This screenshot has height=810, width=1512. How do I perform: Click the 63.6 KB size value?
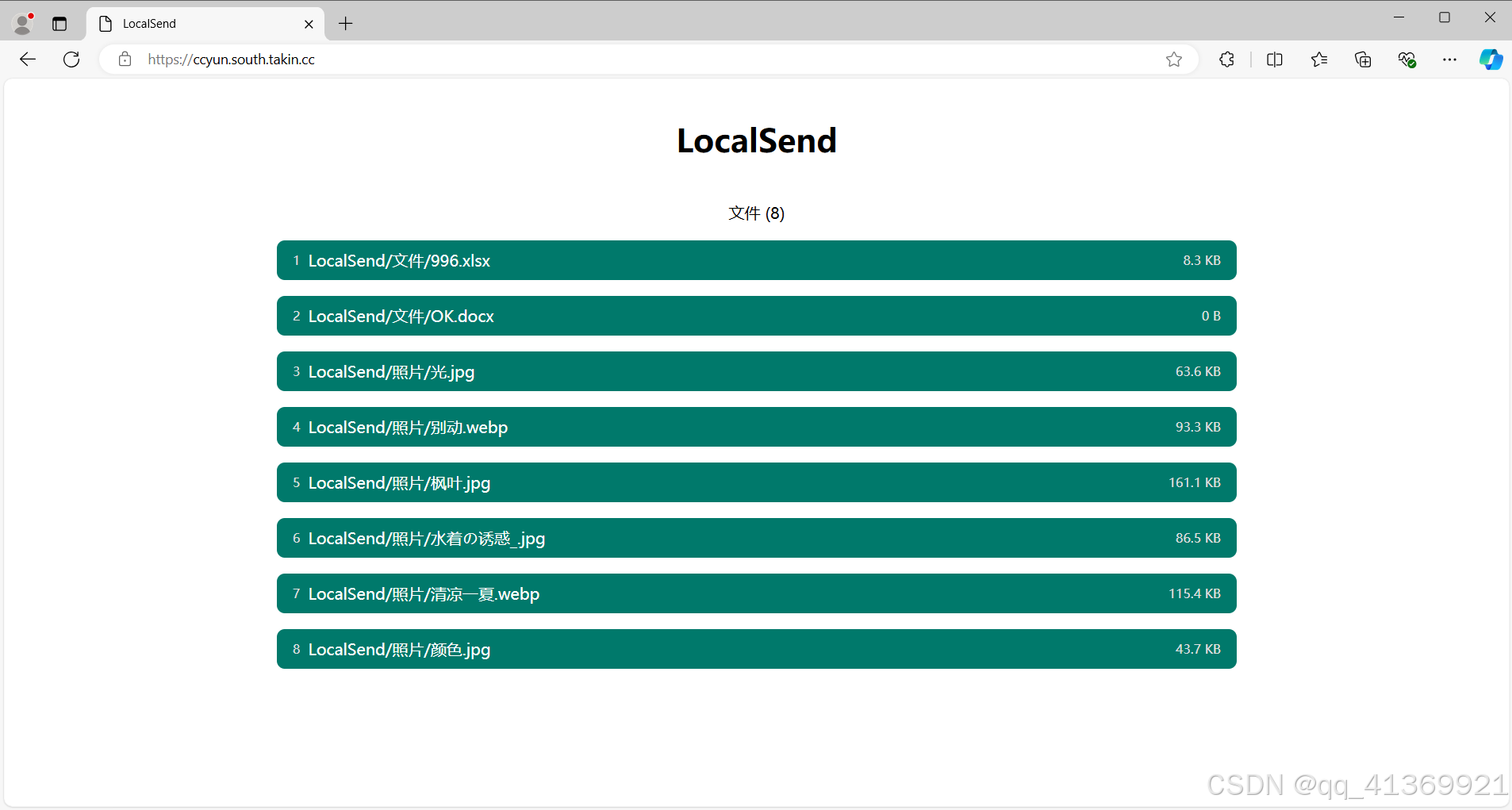pyautogui.click(x=1198, y=371)
